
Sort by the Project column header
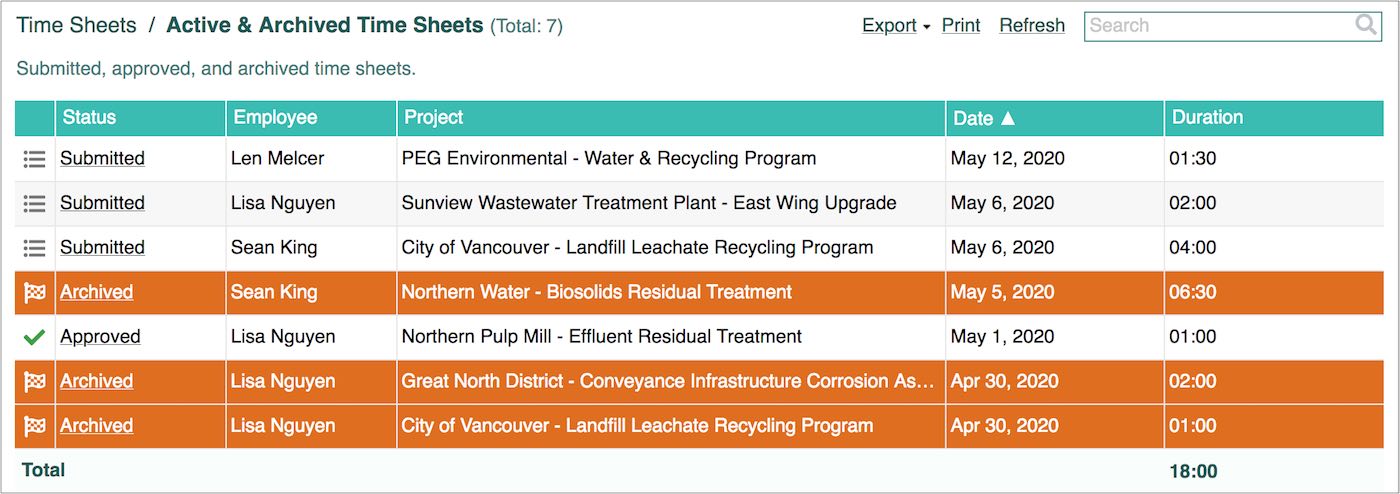434,118
